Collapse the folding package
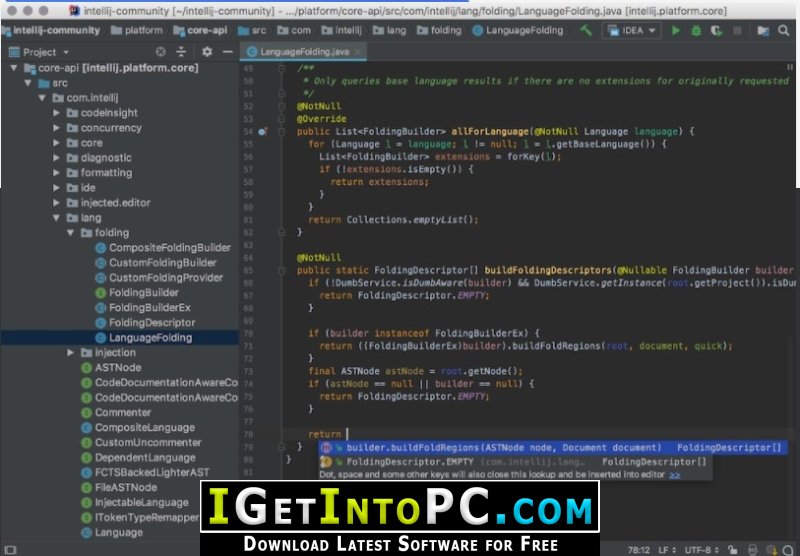This screenshot has height=556, width=800. 70,233
